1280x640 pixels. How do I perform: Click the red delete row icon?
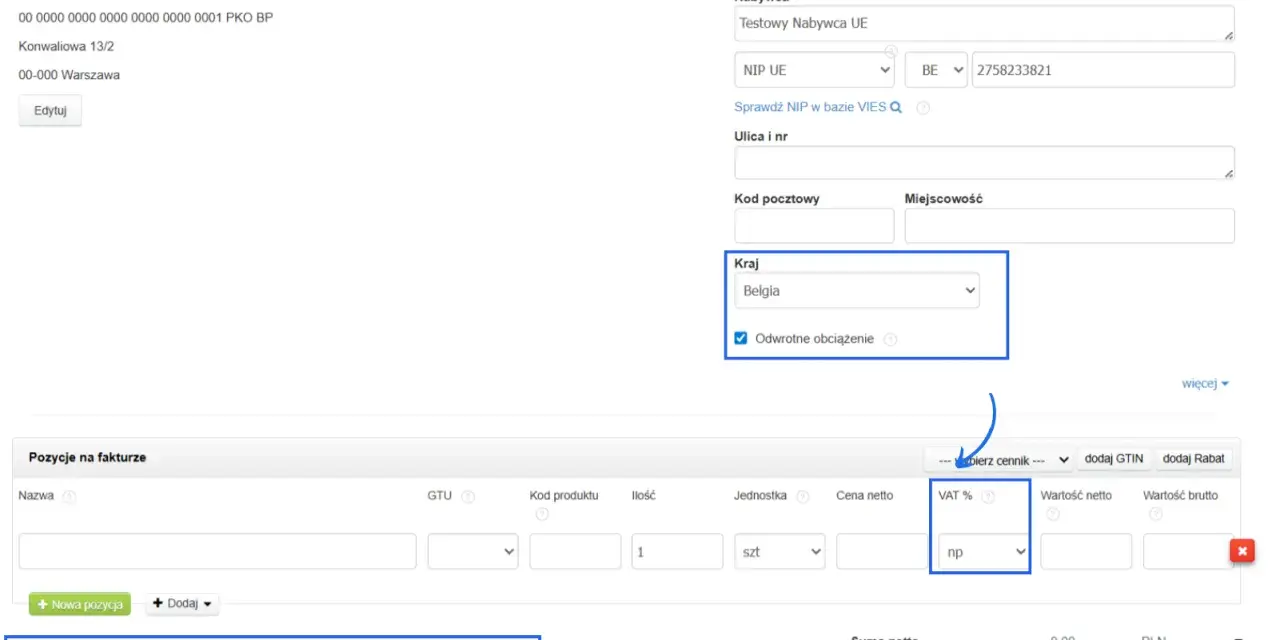point(1242,551)
